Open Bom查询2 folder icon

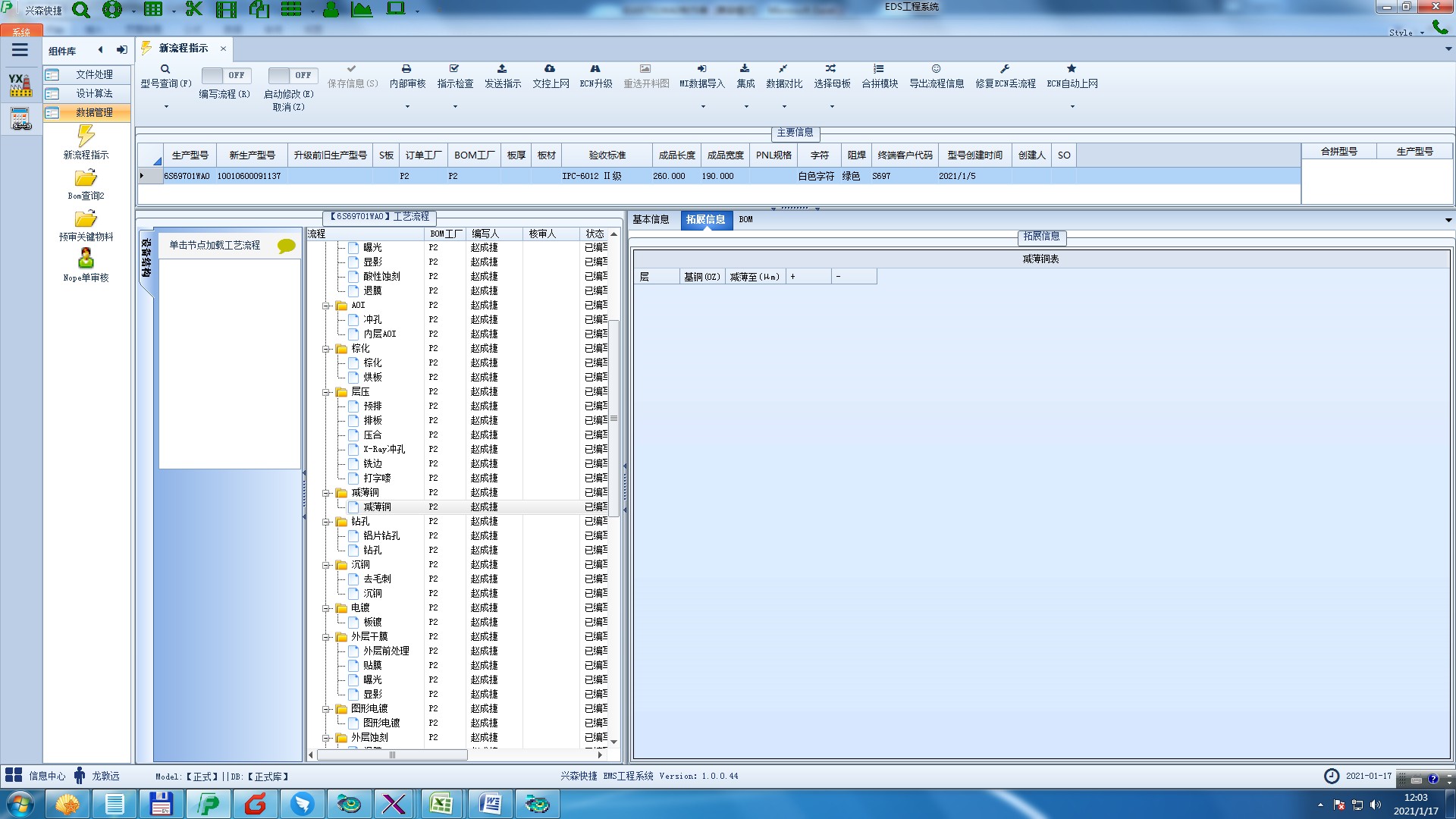click(x=86, y=178)
